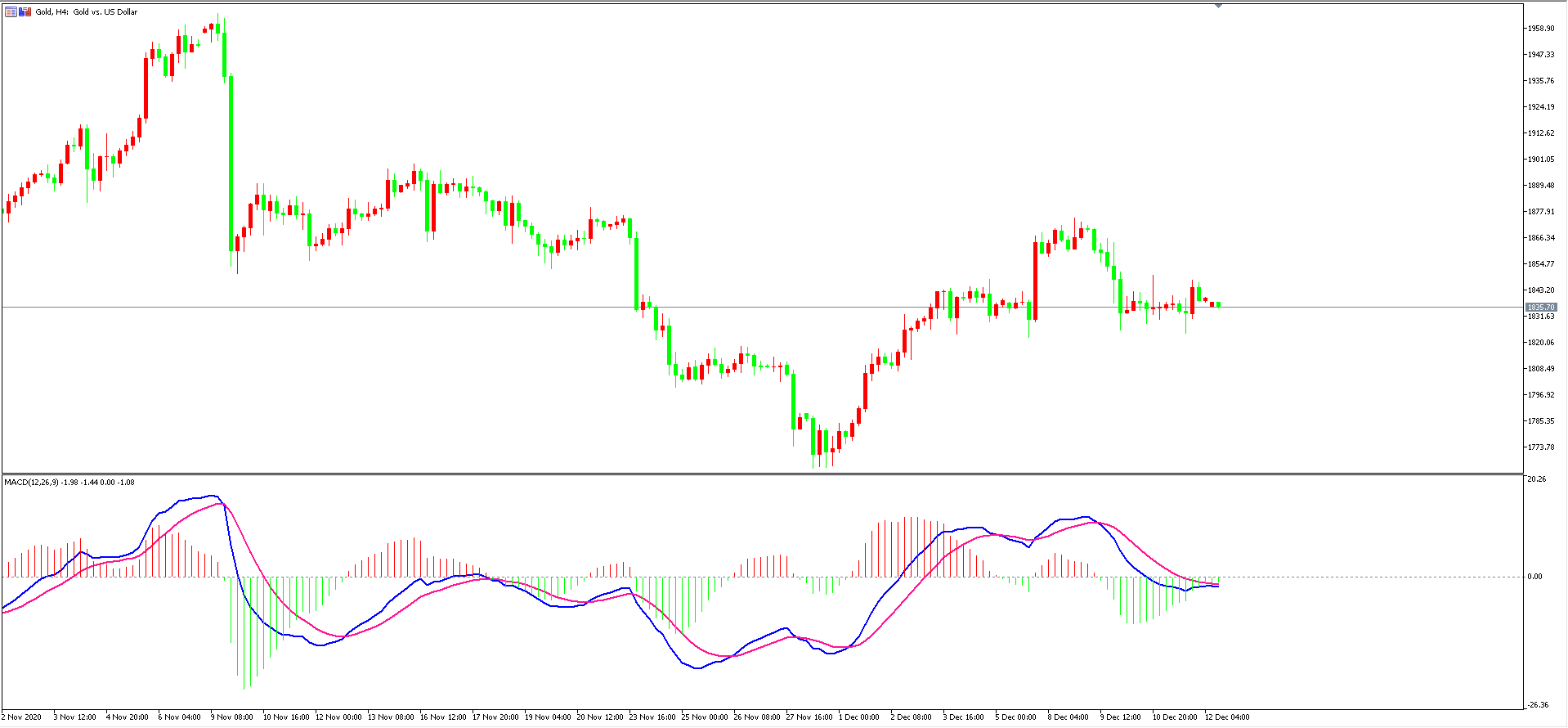Click the "23 Nov 16:00" time axis label

point(652,717)
